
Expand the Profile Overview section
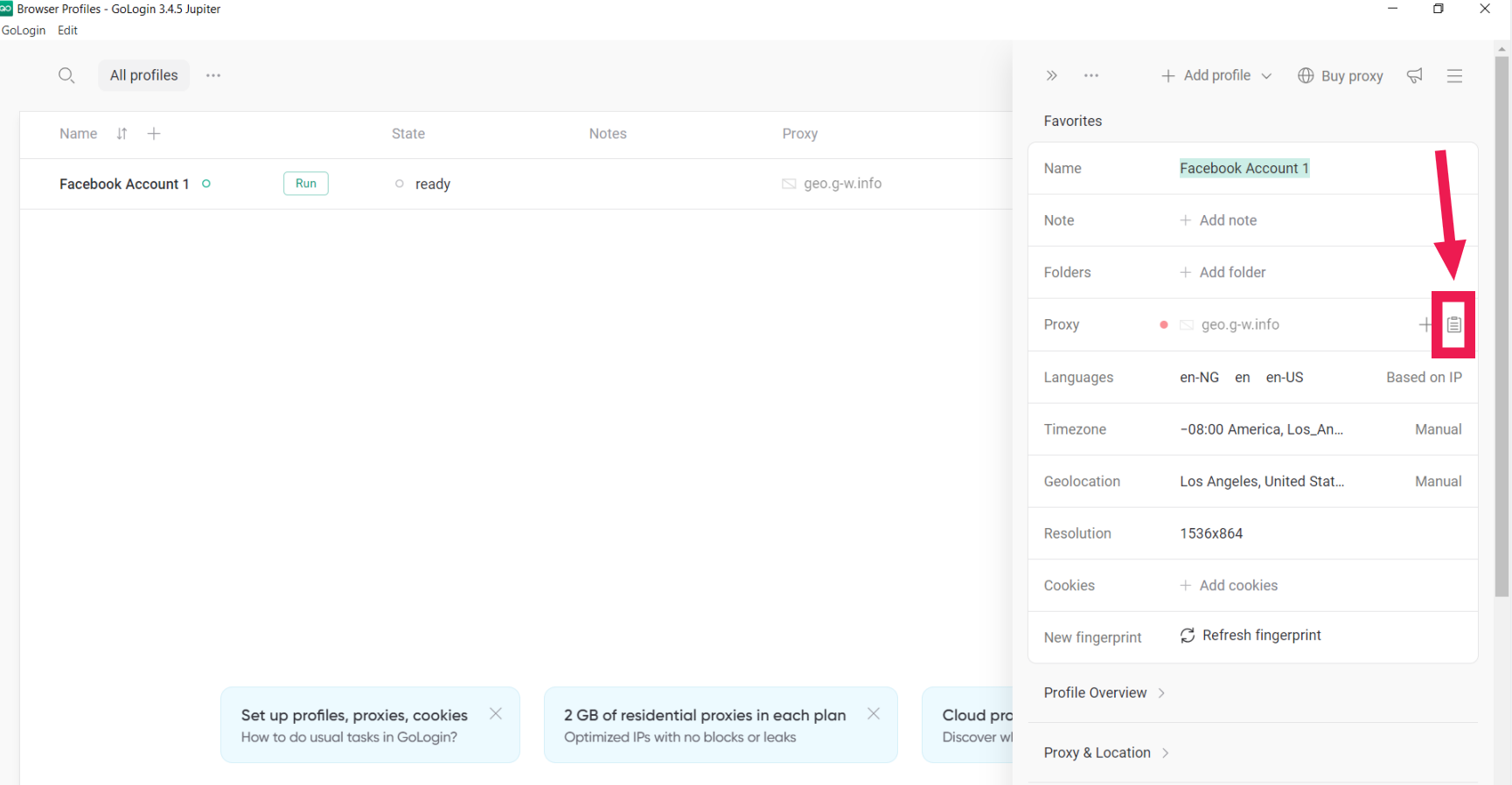coord(1104,693)
